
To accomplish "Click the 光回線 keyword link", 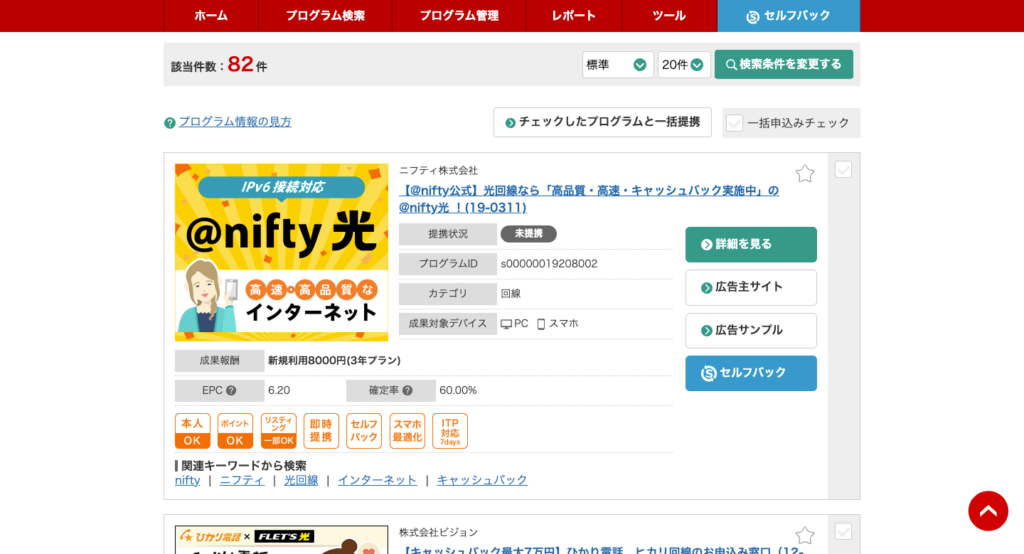I will 301,480.
